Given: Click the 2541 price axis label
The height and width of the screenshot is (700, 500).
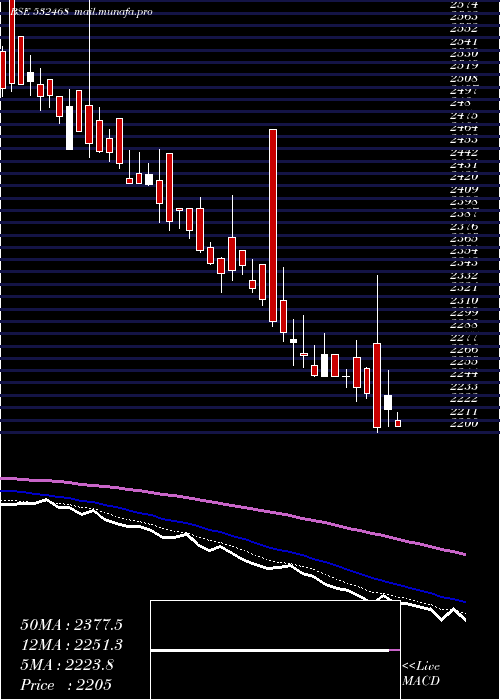Looking at the screenshot, I should (464, 41).
